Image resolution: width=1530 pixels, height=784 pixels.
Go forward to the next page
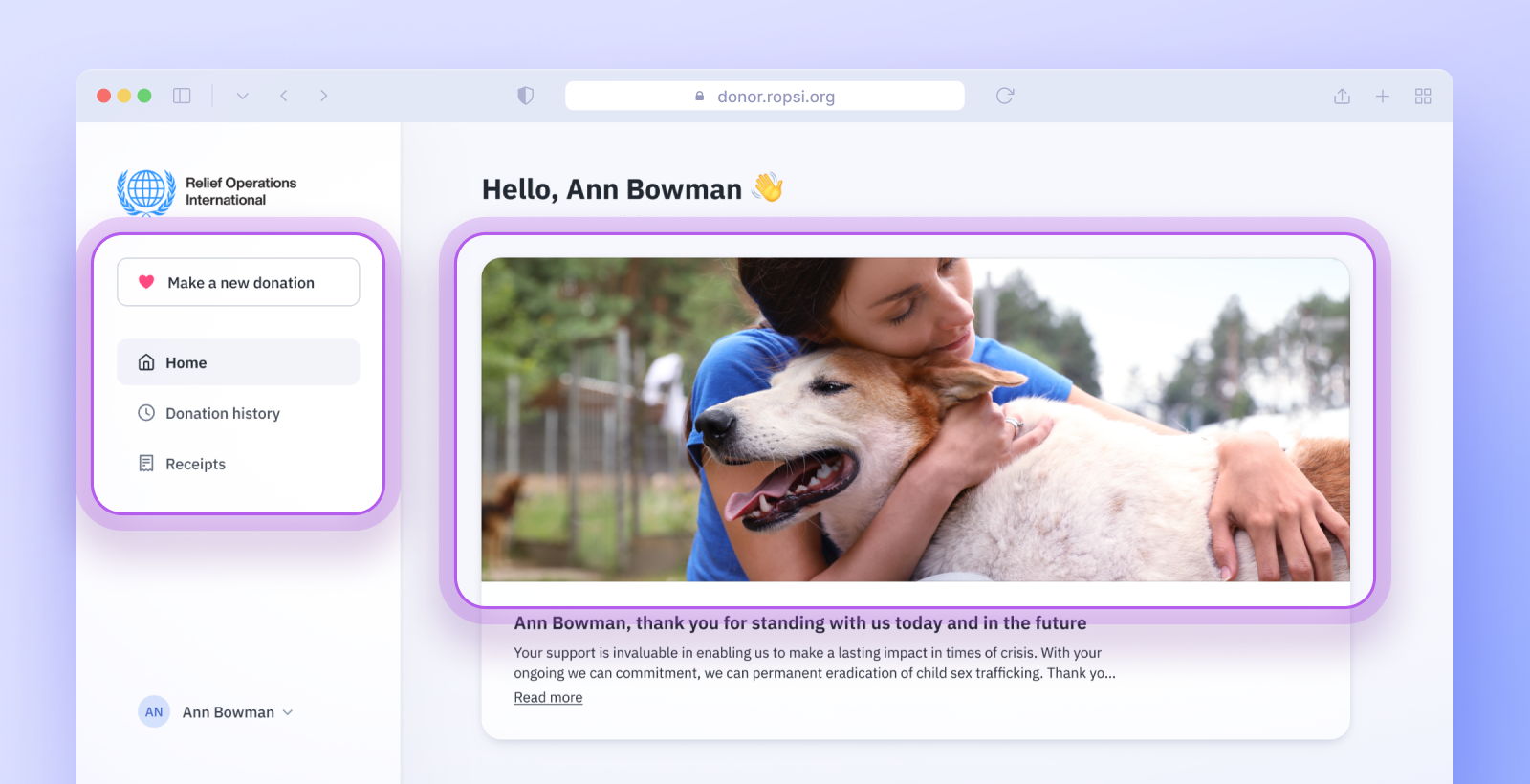[x=324, y=96]
